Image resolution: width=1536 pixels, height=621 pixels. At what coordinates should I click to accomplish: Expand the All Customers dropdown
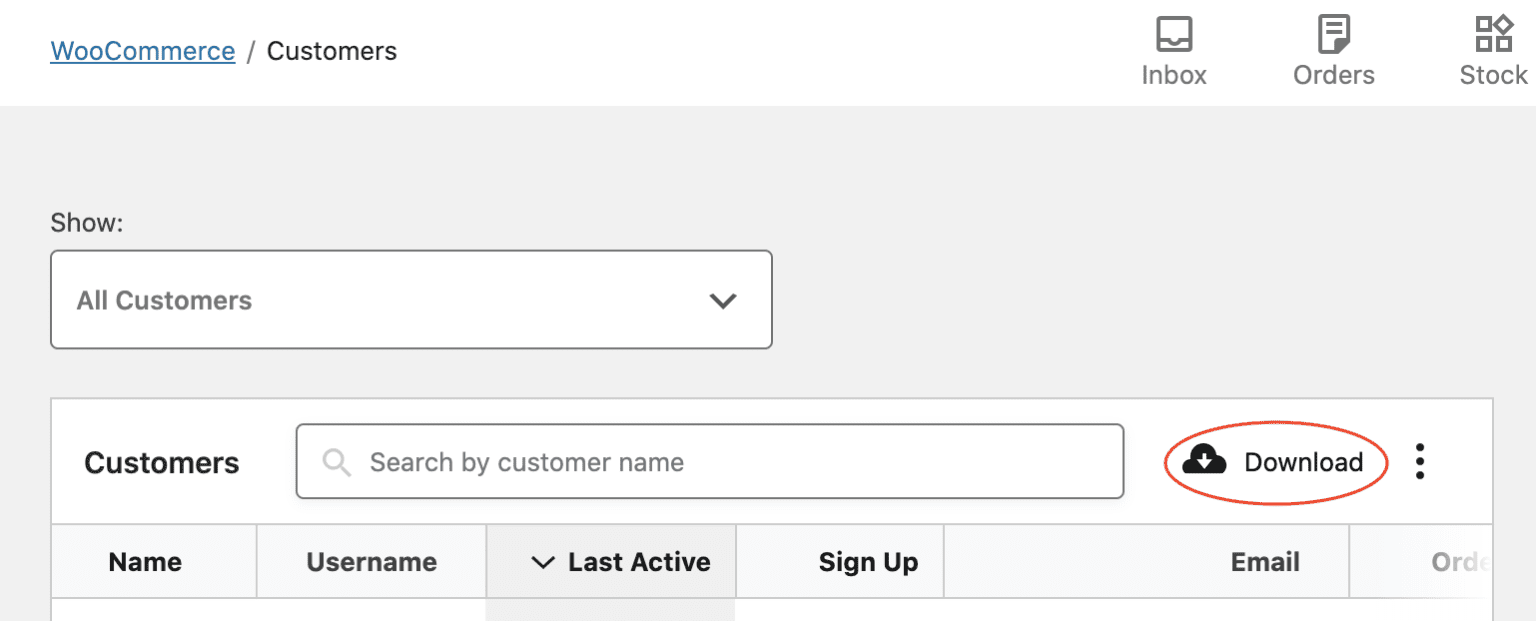click(411, 300)
